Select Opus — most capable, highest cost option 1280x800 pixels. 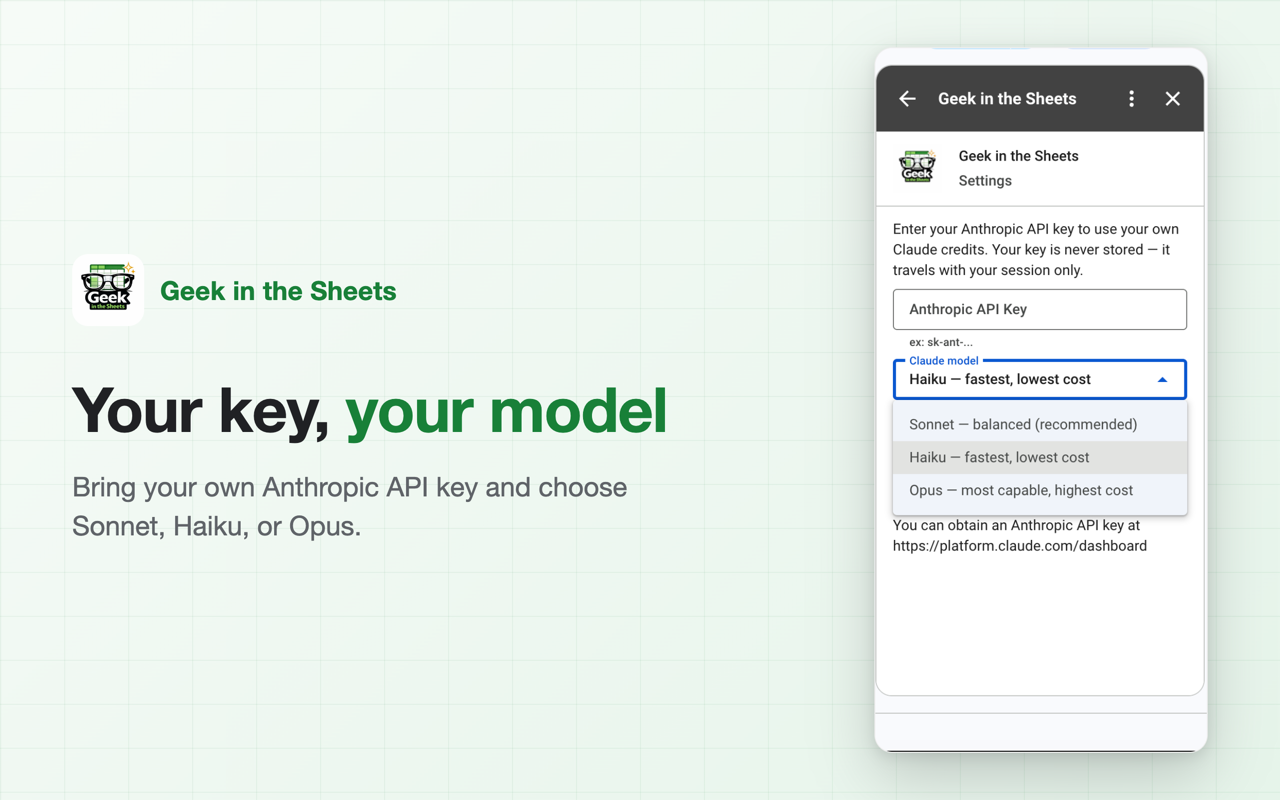(x=1040, y=490)
